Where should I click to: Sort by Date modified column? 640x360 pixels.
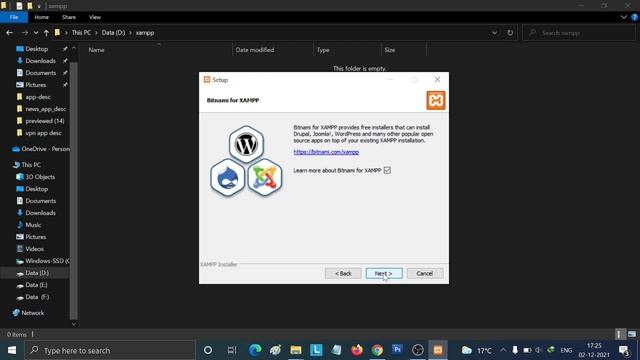click(255, 50)
